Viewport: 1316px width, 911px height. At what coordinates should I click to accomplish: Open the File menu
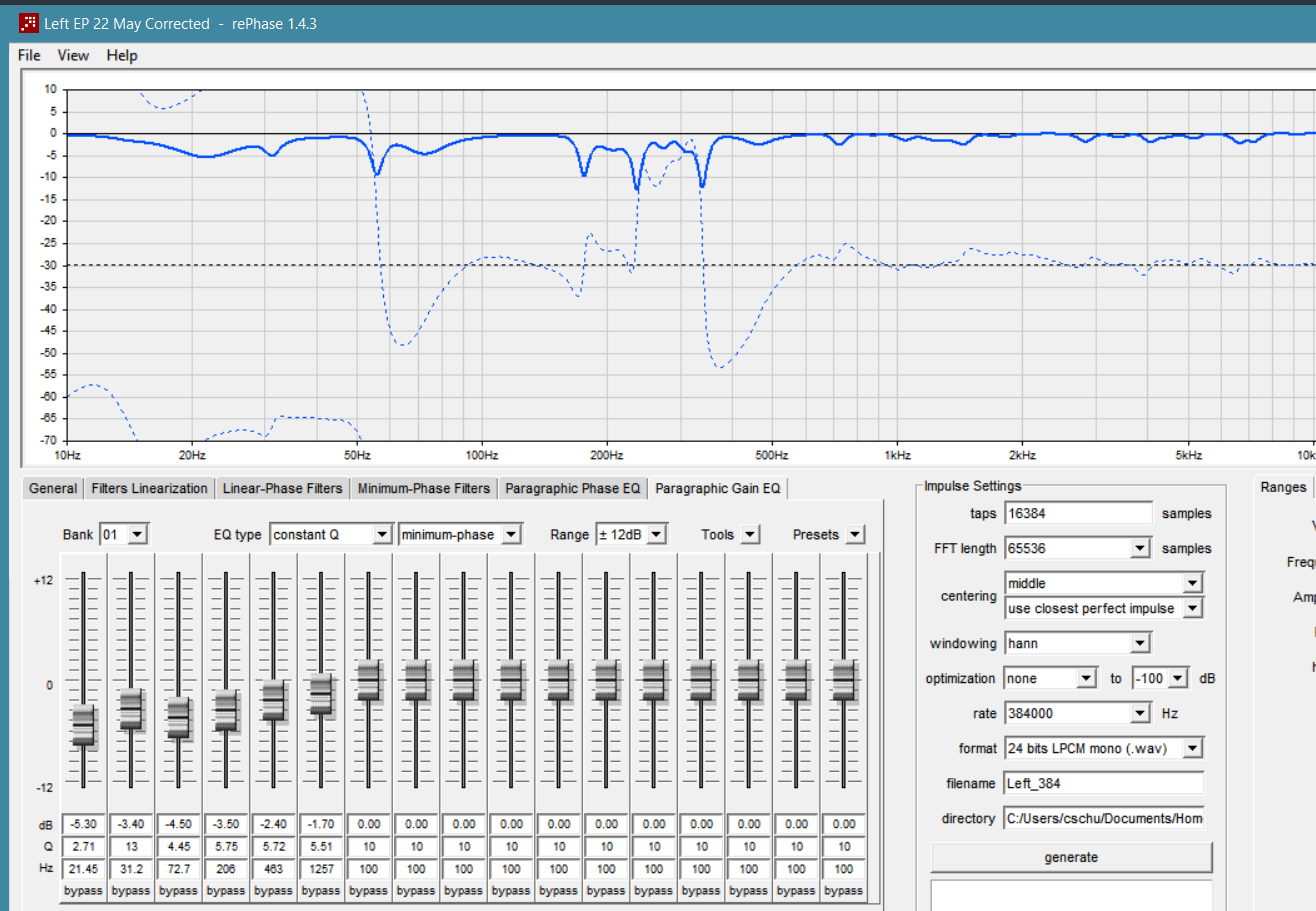click(x=29, y=56)
